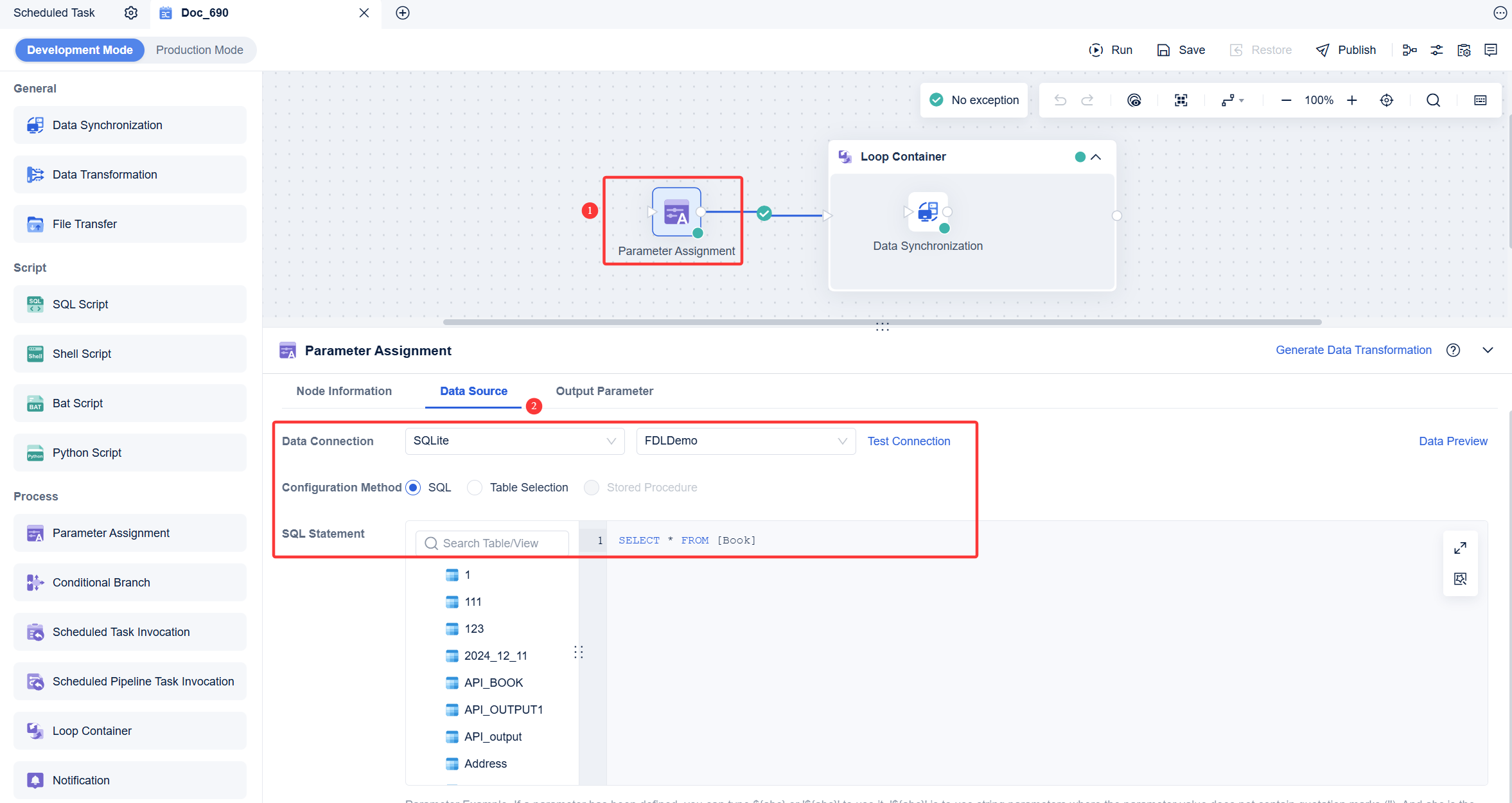Click the Test Connection link

click(908, 441)
